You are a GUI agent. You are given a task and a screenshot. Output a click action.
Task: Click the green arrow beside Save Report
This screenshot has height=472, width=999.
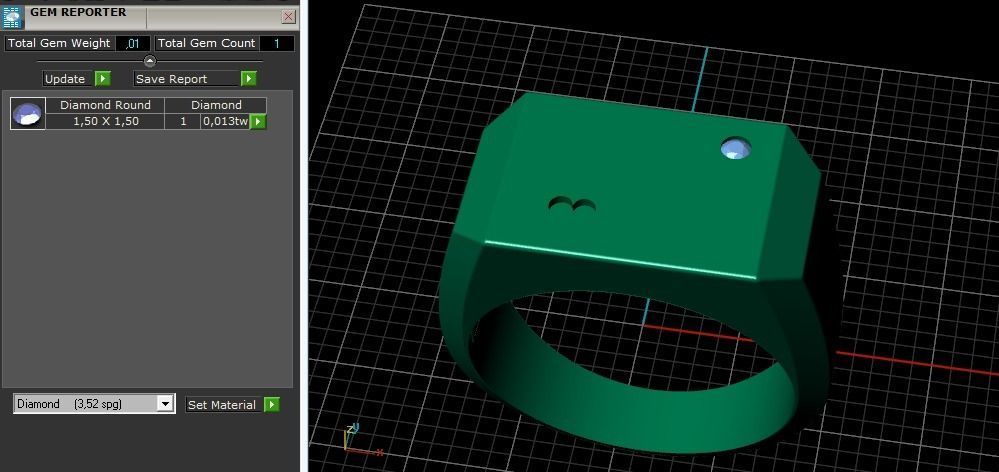click(x=248, y=79)
